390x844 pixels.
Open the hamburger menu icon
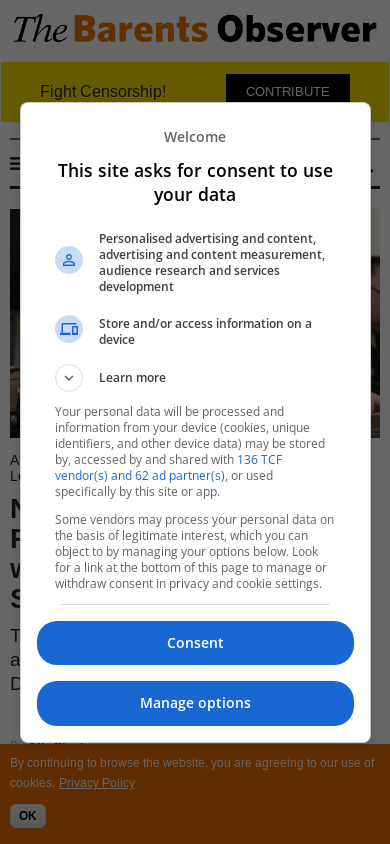click(x=15, y=164)
